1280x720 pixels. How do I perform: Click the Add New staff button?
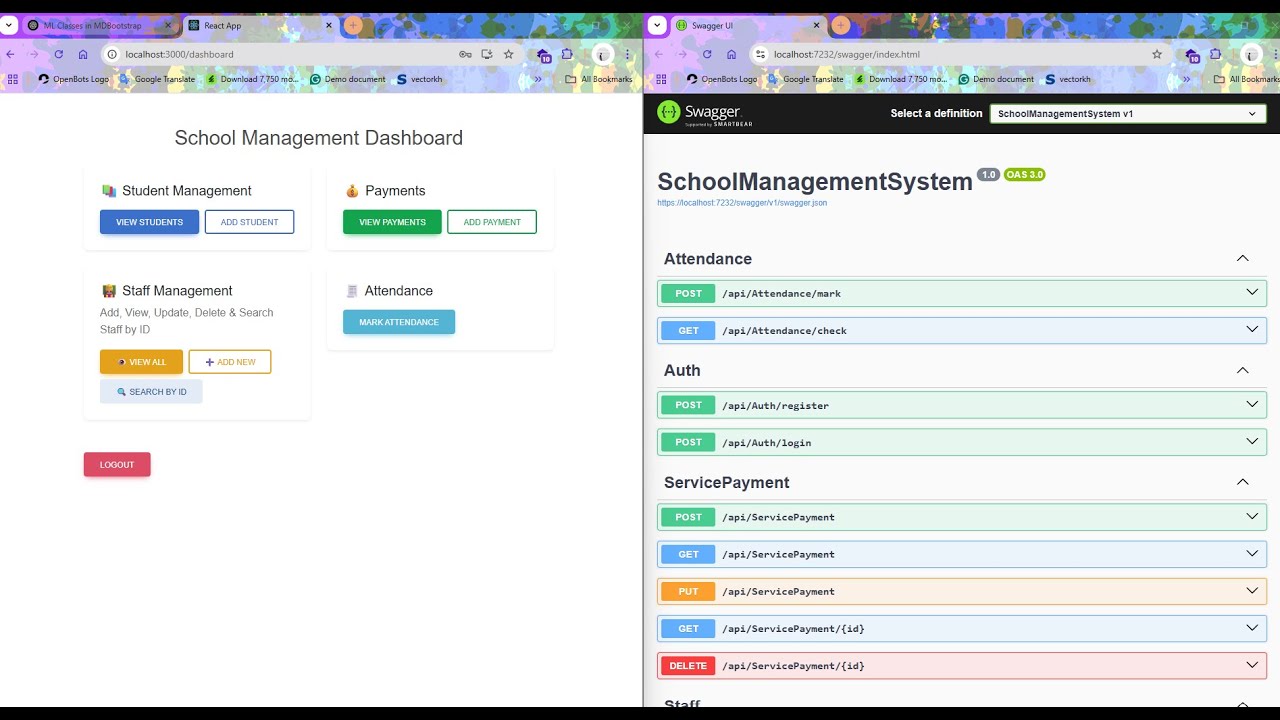pyautogui.click(x=230, y=362)
